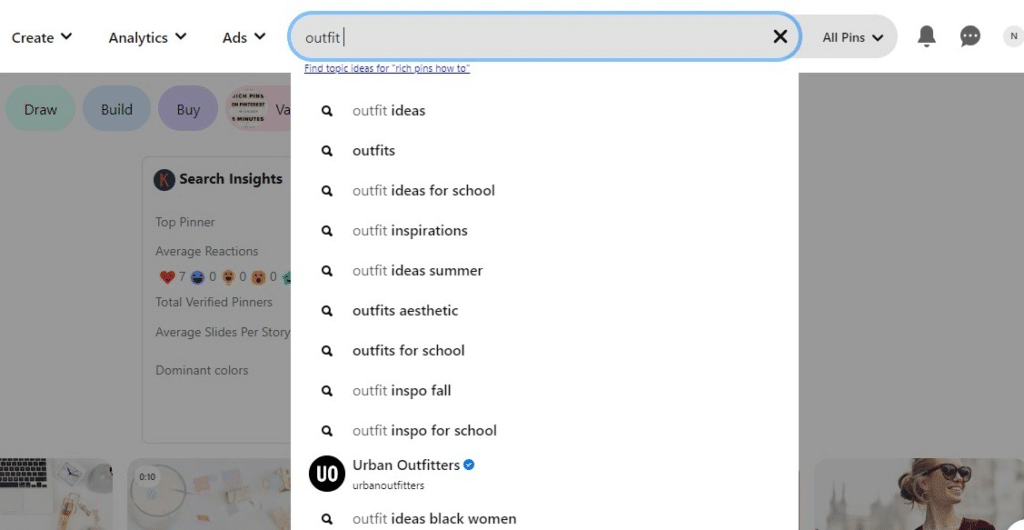The height and width of the screenshot is (530, 1024).
Task: Click the magnifier beside 'outfits aesthetic'
Action: tap(327, 311)
